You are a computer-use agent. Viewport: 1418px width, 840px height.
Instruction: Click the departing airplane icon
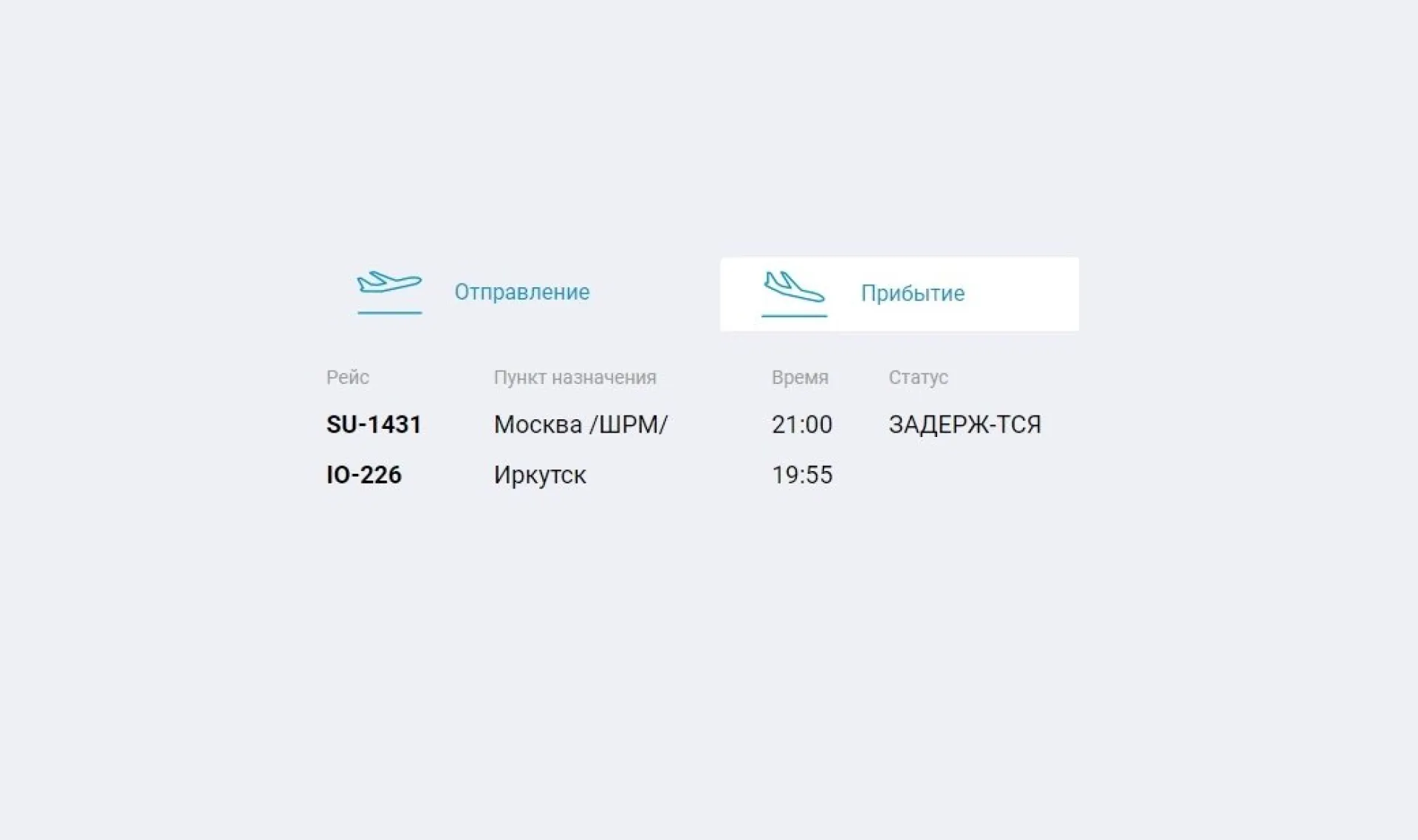389,283
